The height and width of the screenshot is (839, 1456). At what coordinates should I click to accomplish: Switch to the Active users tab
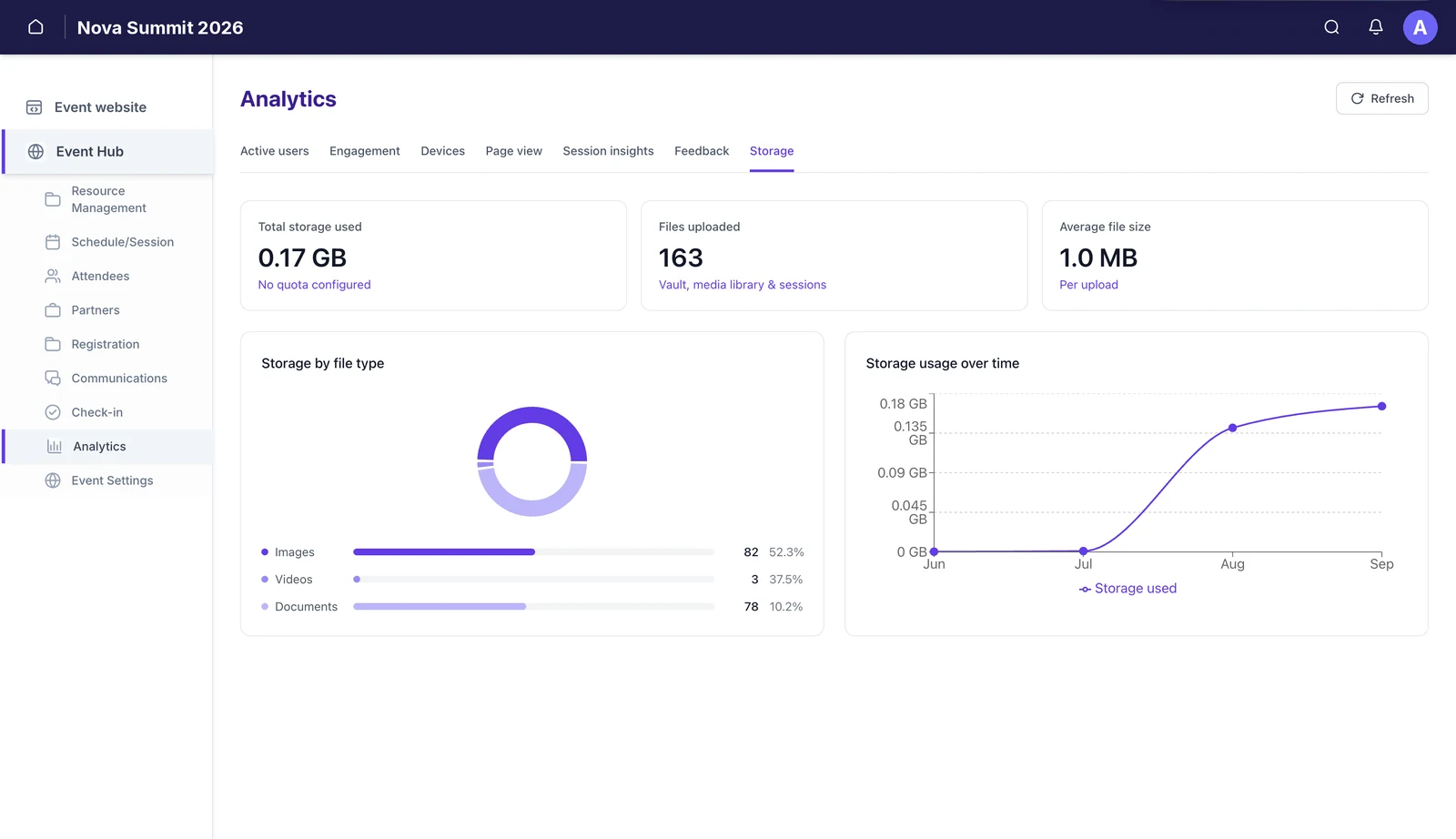274,151
